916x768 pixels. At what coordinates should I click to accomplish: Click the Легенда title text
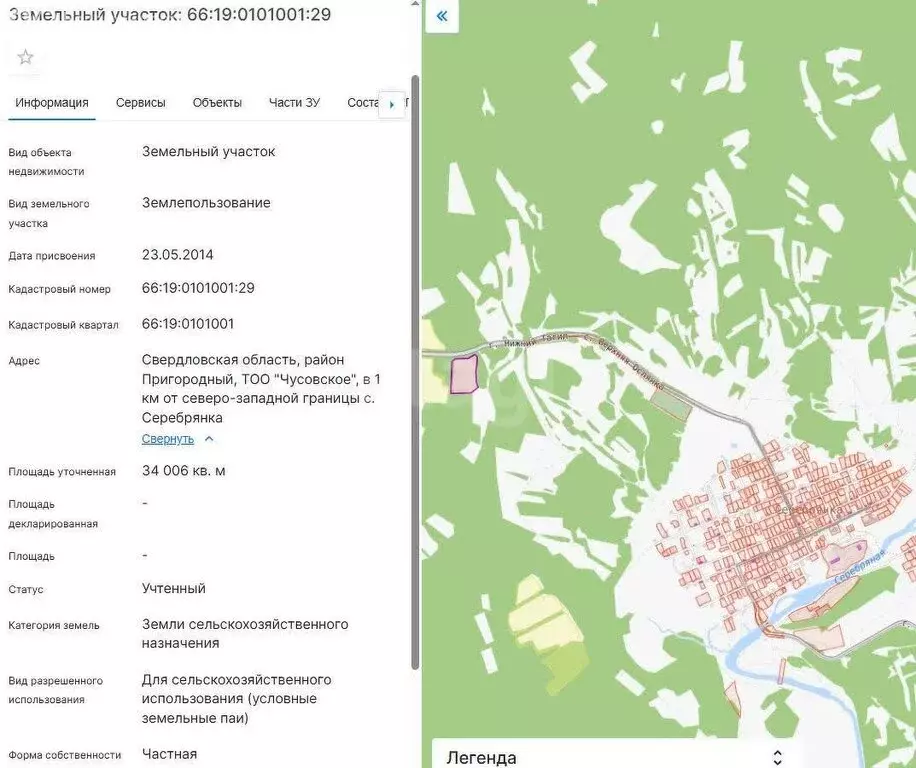[481, 757]
